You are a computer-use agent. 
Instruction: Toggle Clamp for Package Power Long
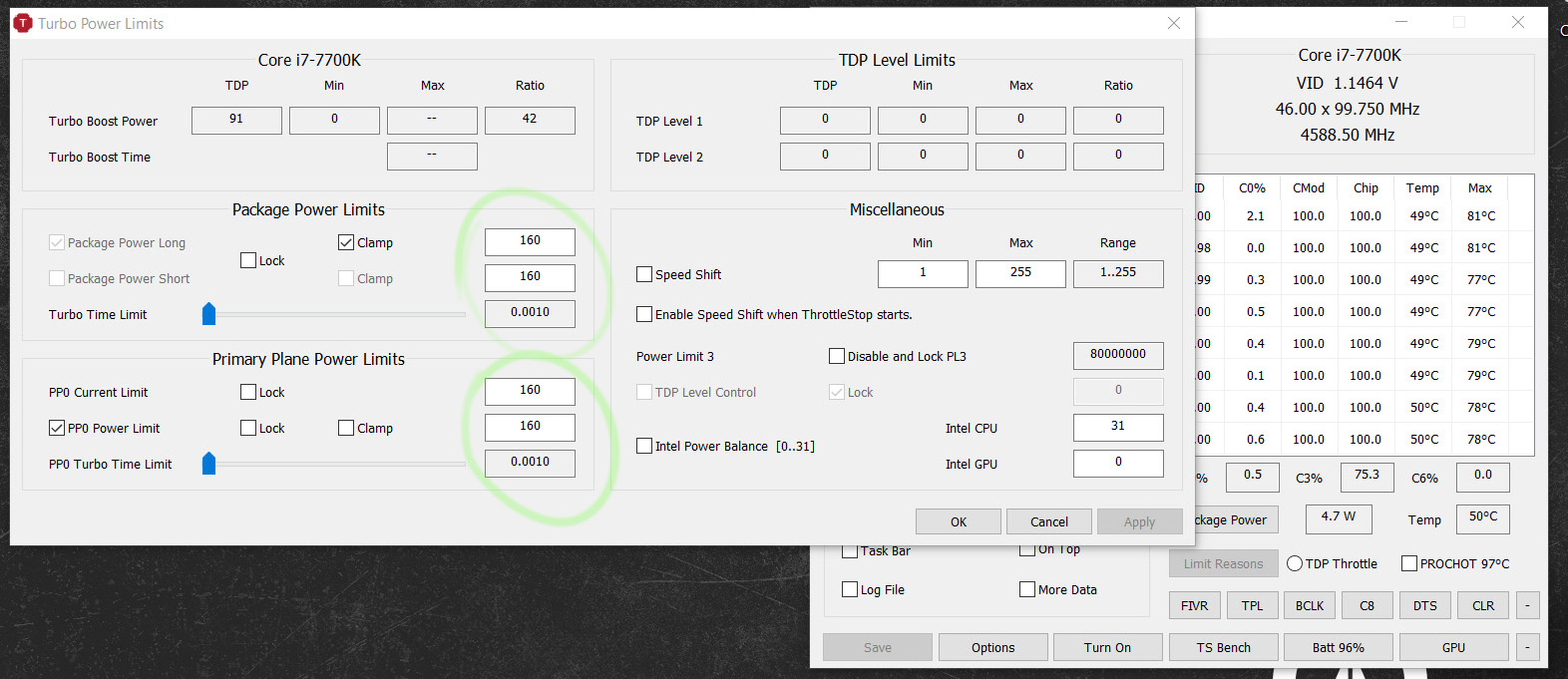[x=346, y=242]
